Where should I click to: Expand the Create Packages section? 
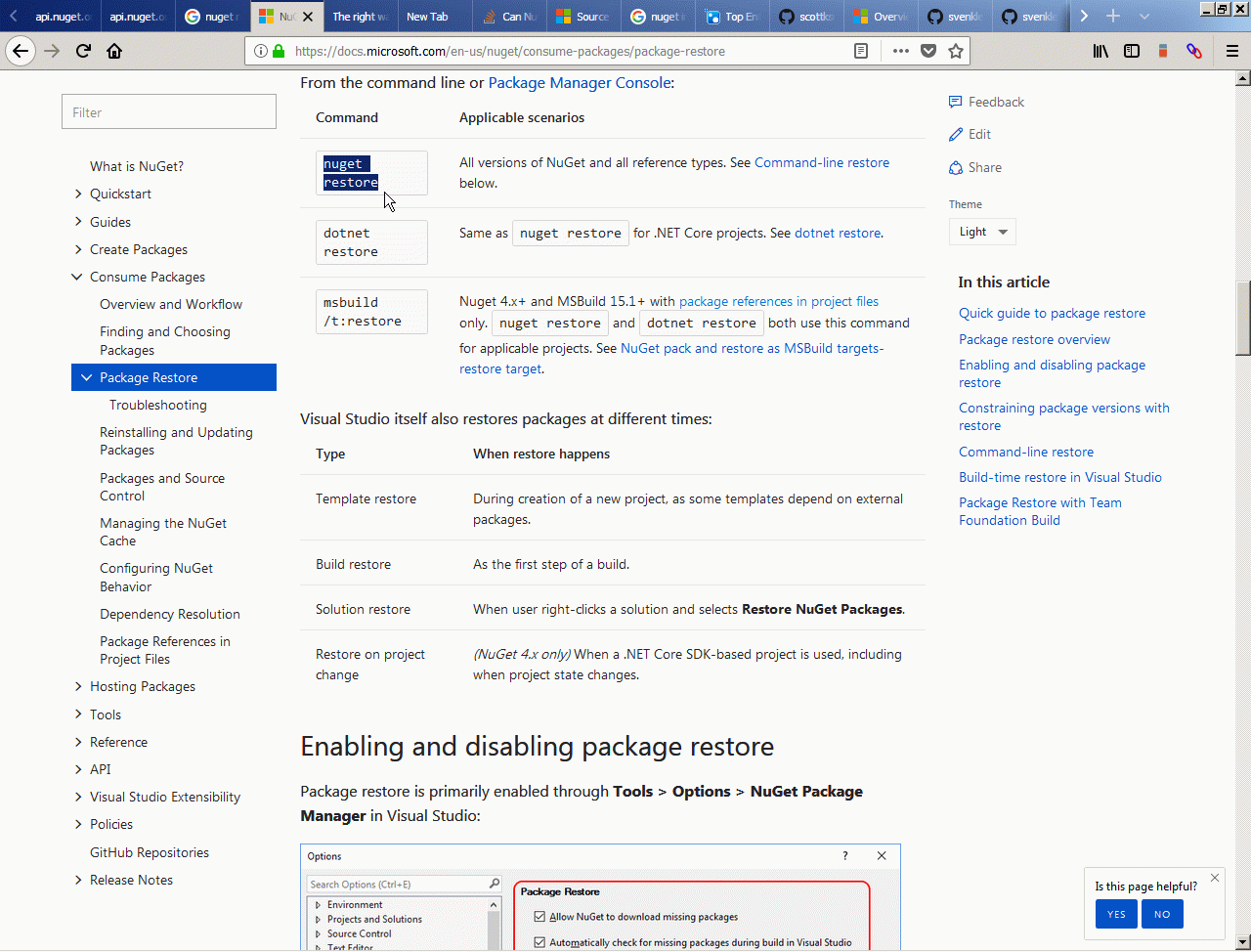coord(78,249)
